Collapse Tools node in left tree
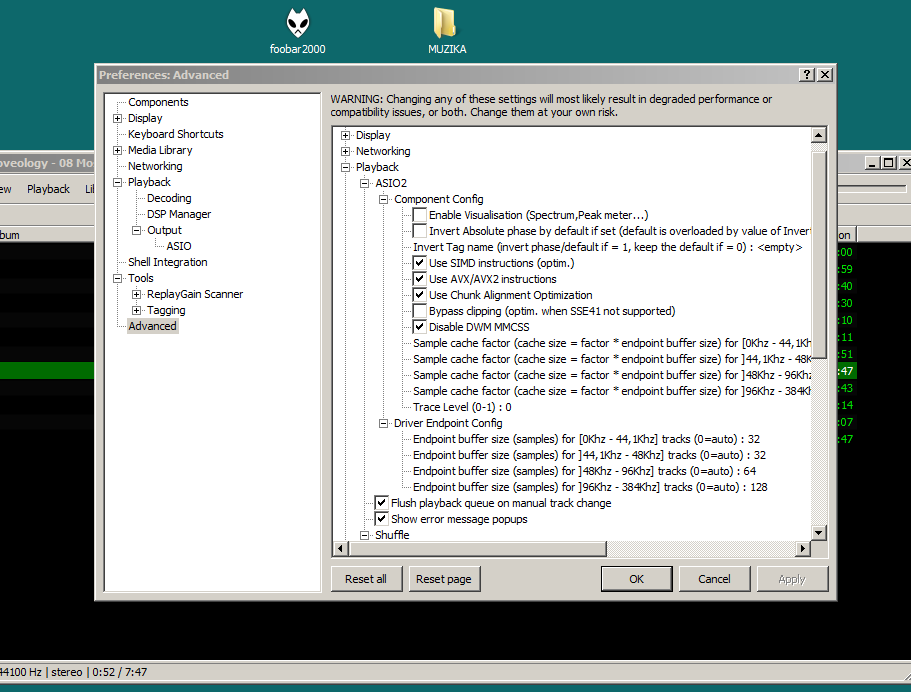The width and height of the screenshot is (911, 692). pos(117,278)
